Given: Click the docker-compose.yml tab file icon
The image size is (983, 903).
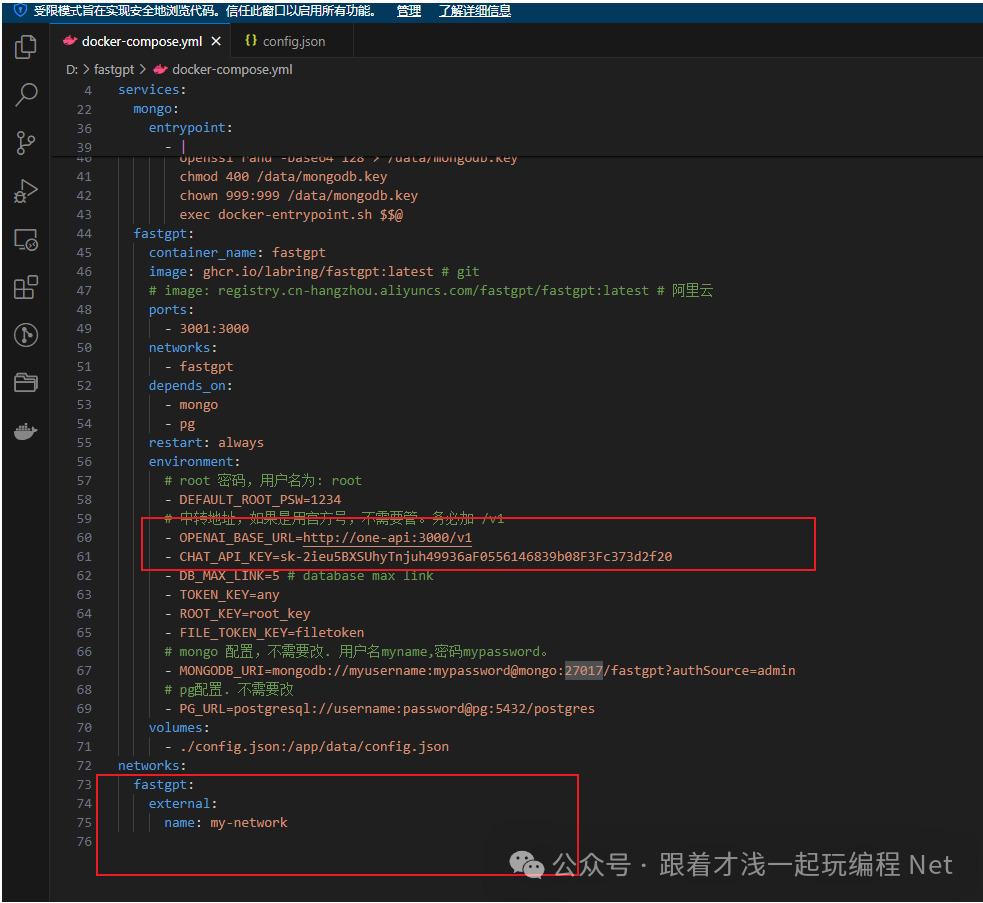Looking at the screenshot, I should (70, 41).
